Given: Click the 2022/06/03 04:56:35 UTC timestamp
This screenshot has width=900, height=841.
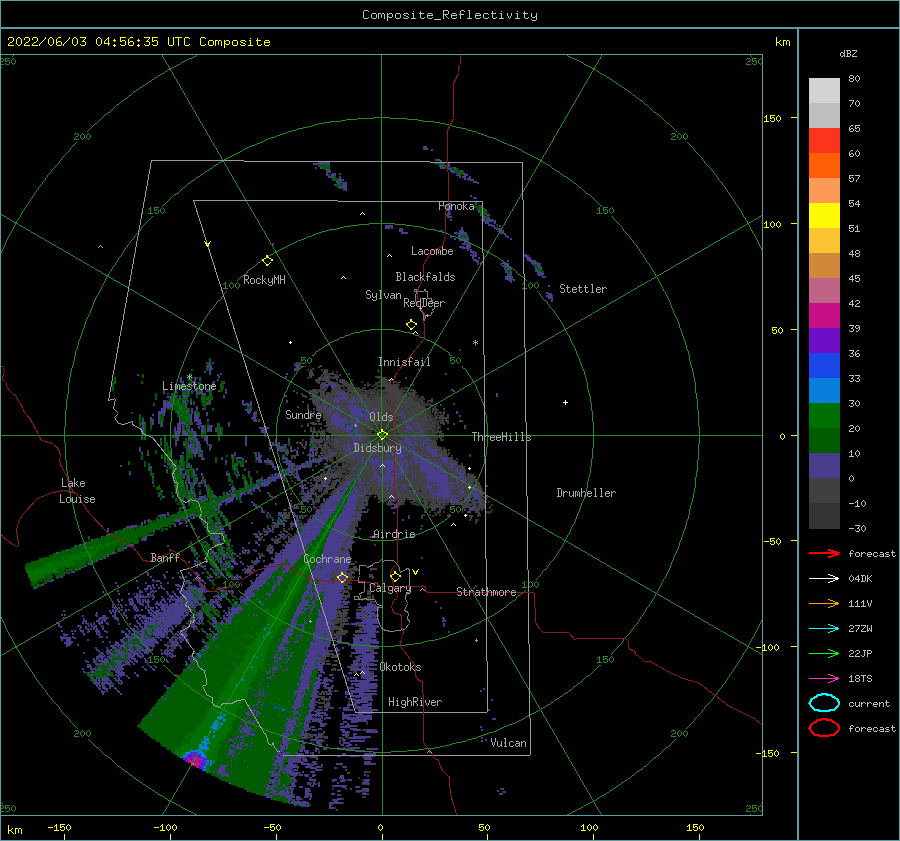Looking at the screenshot, I should click(x=139, y=42).
